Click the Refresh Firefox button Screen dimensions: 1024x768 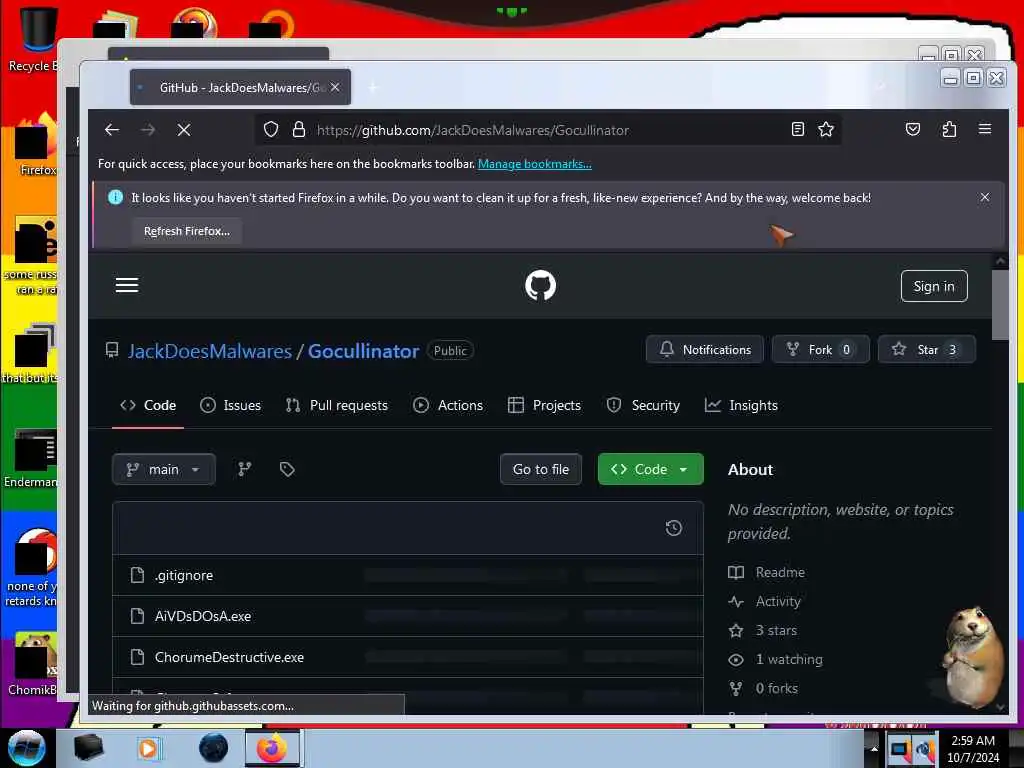coord(187,231)
